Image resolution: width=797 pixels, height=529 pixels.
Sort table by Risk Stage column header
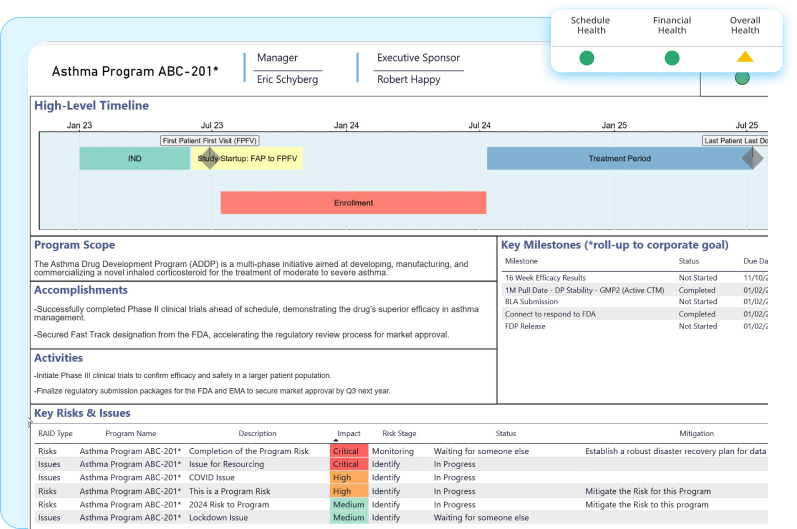[399, 434]
